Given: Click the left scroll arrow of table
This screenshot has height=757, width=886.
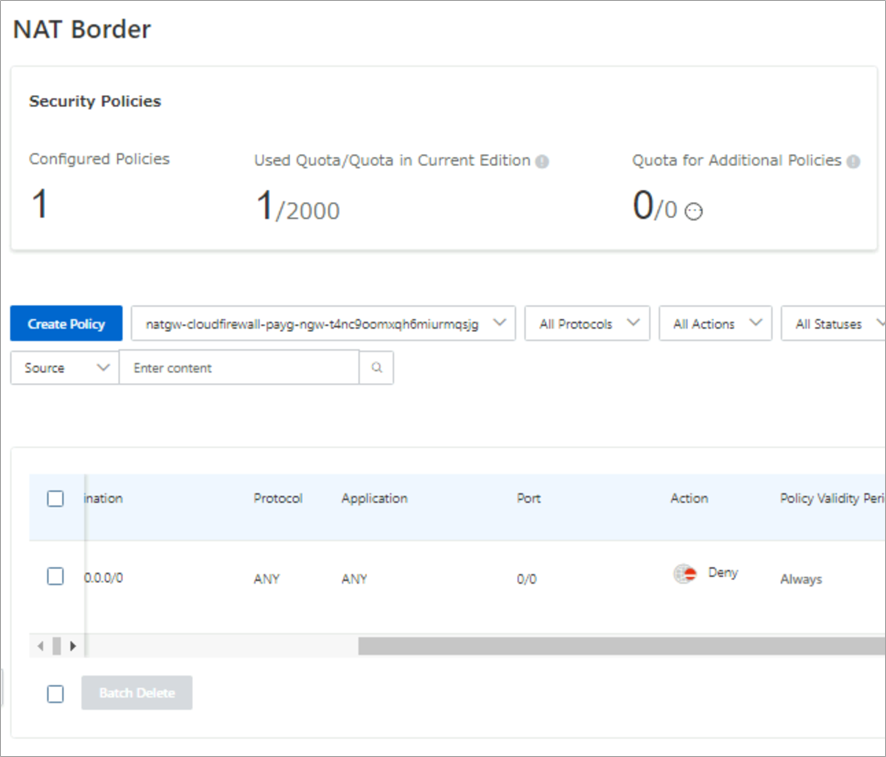Looking at the screenshot, I should click(x=40, y=646).
